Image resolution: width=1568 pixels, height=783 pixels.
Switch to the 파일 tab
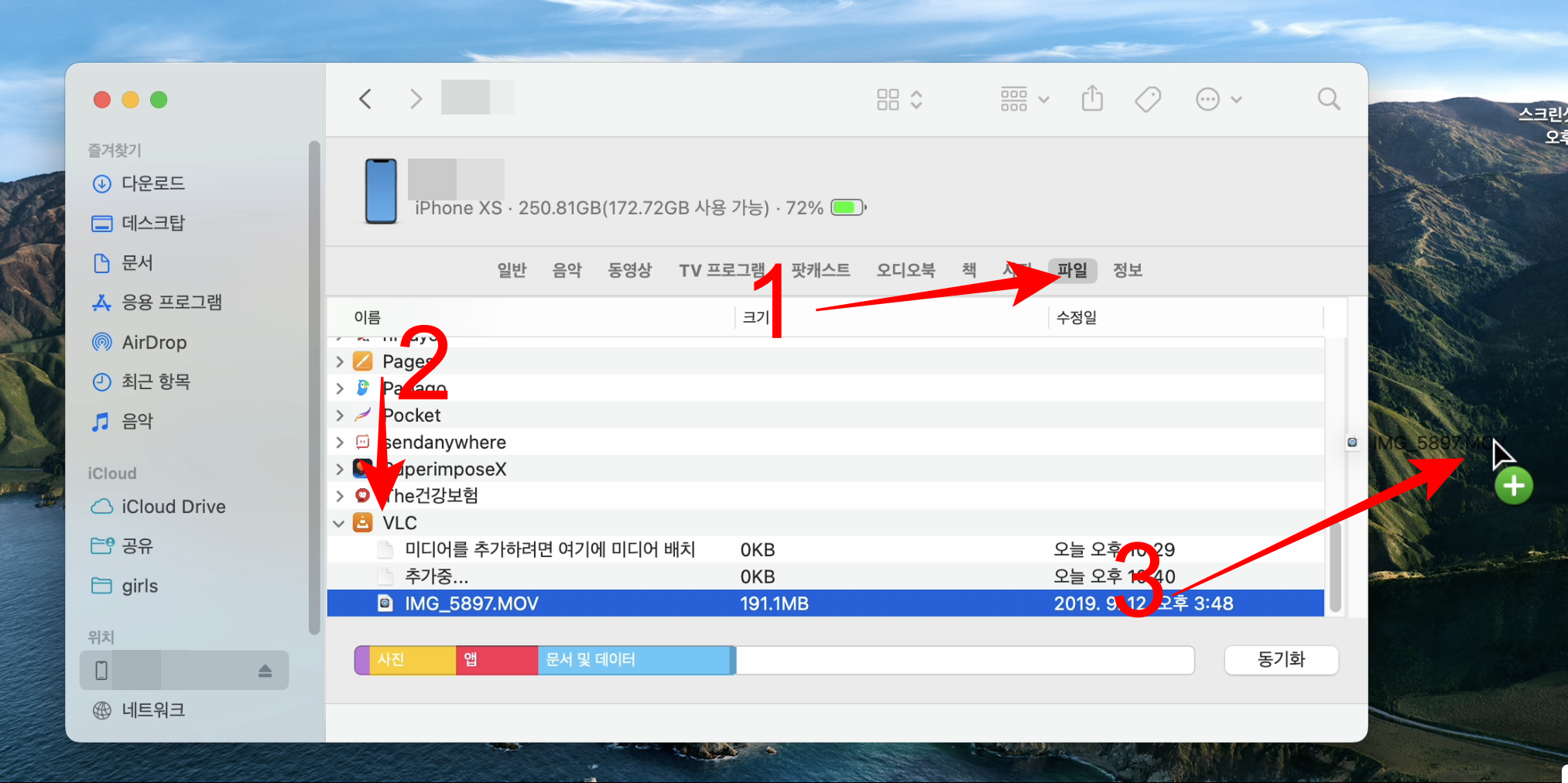coord(1073,270)
